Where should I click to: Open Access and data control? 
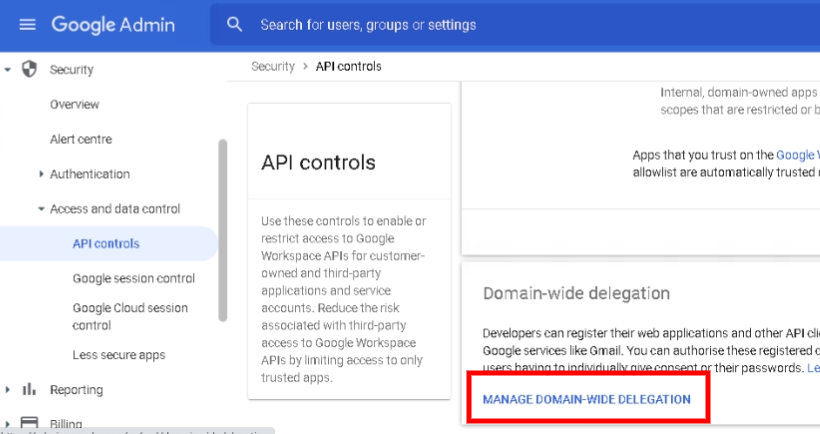pos(115,209)
